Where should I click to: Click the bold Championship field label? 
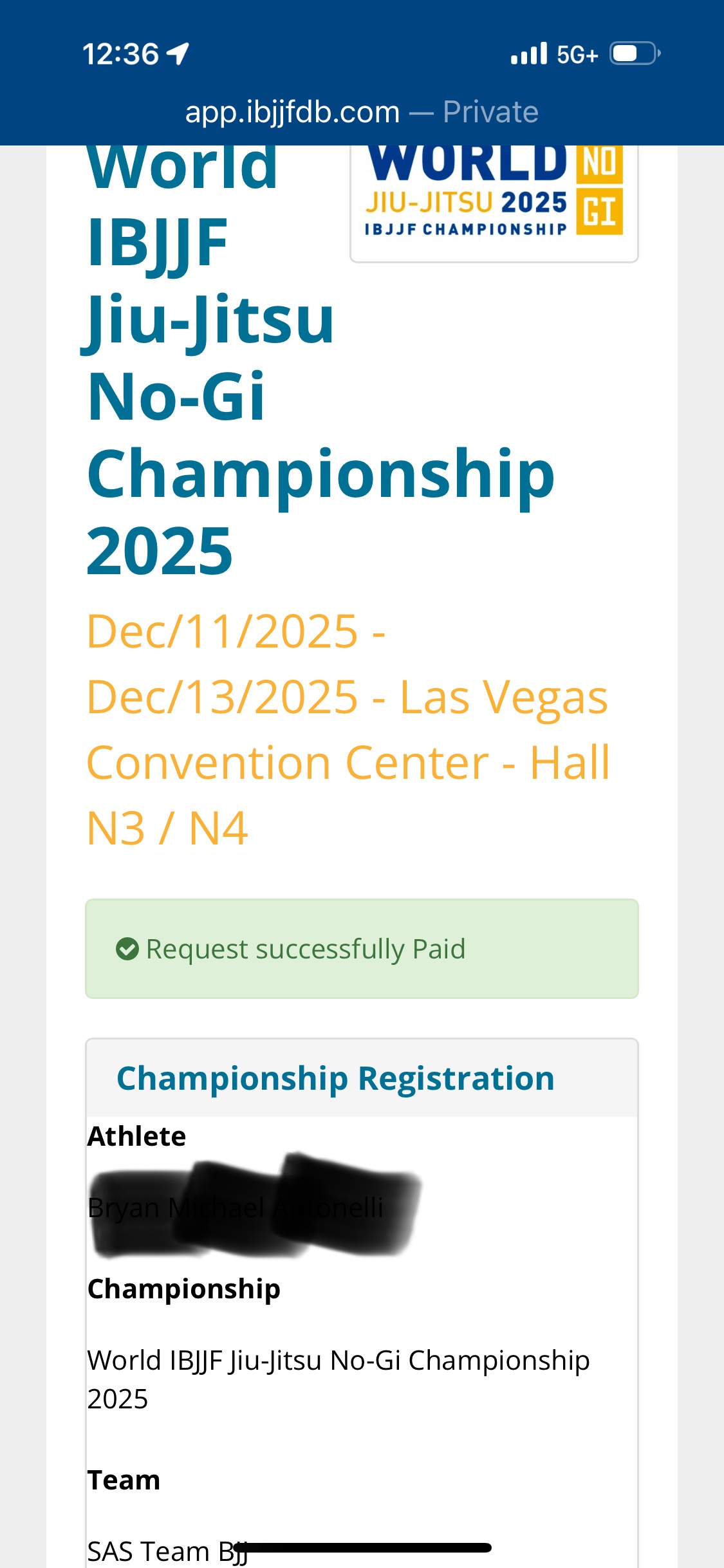[x=184, y=1289]
